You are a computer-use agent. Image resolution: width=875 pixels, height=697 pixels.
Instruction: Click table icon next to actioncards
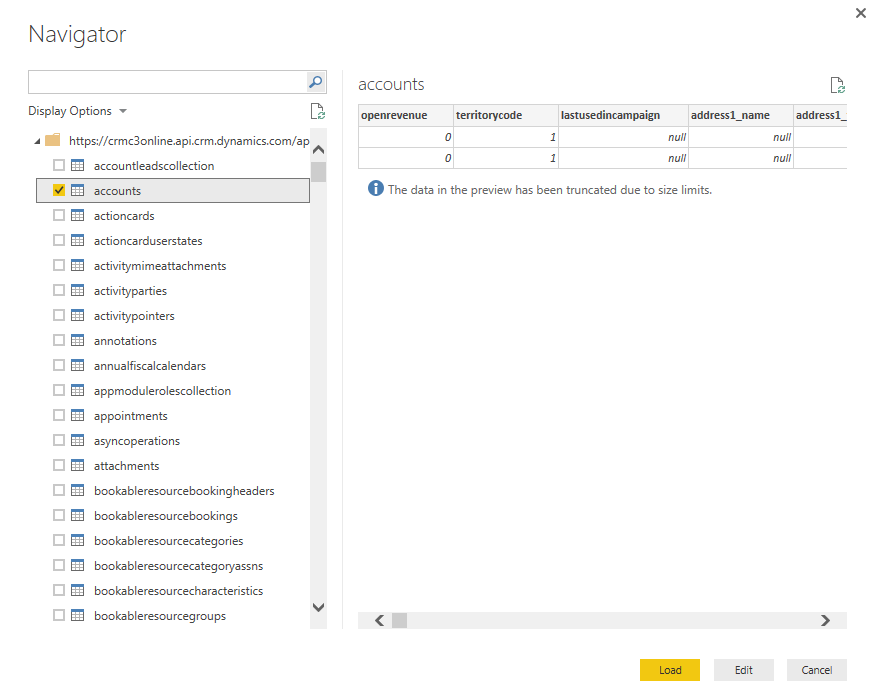[x=78, y=215]
